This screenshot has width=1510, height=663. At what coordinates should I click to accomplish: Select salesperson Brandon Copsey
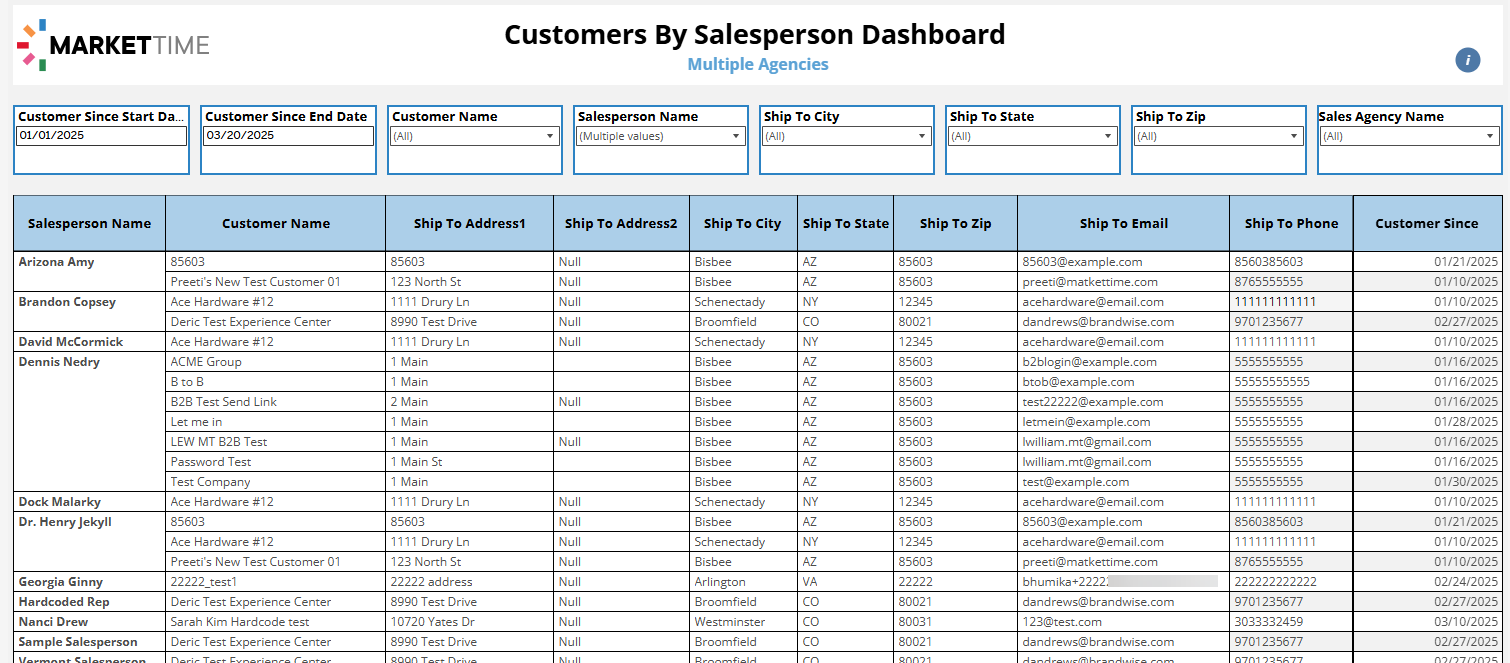tap(67, 302)
